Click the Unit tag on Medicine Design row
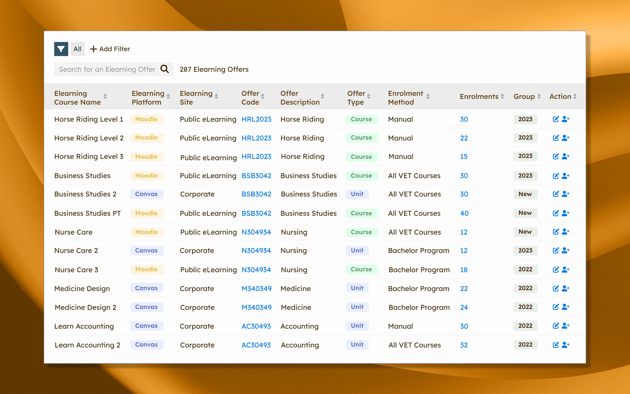 coord(357,288)
